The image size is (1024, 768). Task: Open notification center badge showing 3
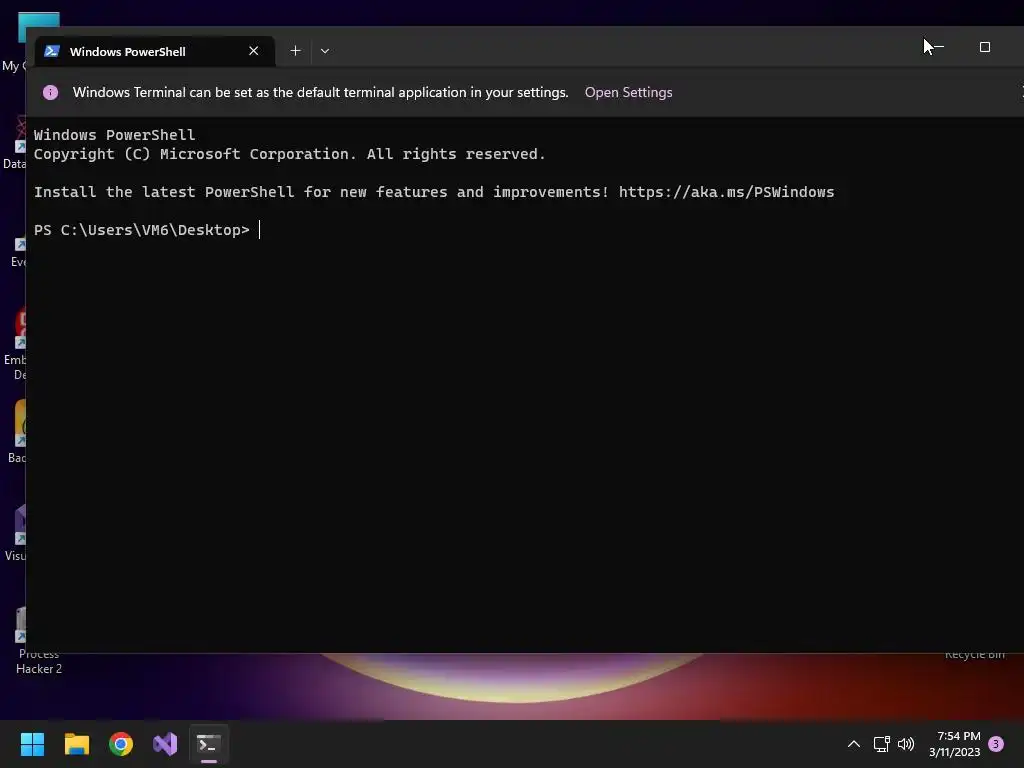click(x=996, y=744)
